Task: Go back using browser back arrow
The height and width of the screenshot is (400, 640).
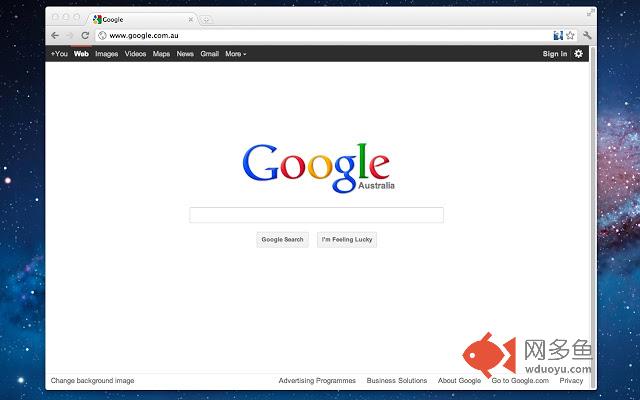Action: coord(55,36)
